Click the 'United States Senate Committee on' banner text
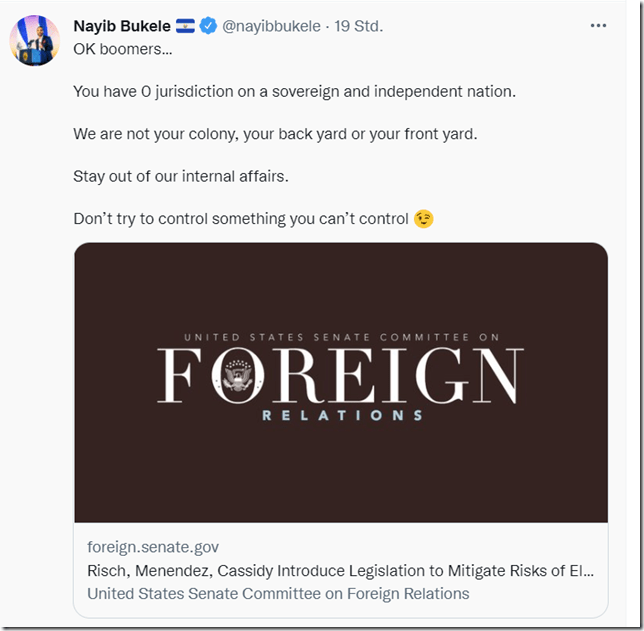644x631 pixels. pyautogui.click(x=341, y=338)
